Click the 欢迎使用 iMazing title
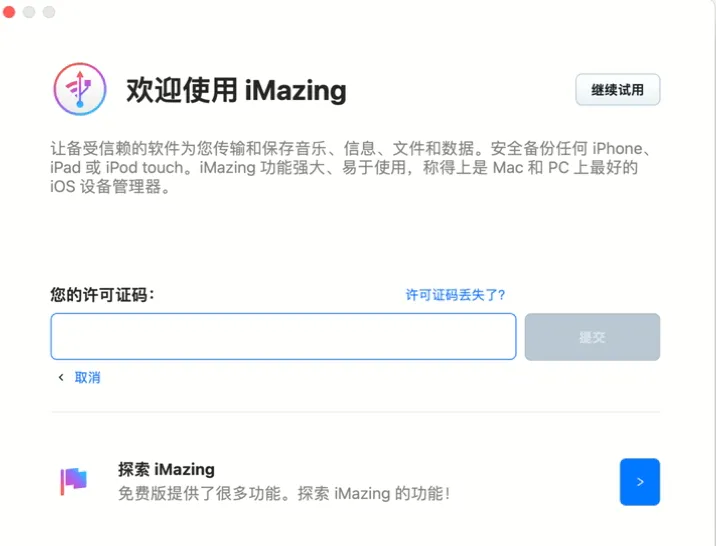Image resolution: width=716 pixels, height=546 pixels. pyautogui.click(x=236, y=90)
